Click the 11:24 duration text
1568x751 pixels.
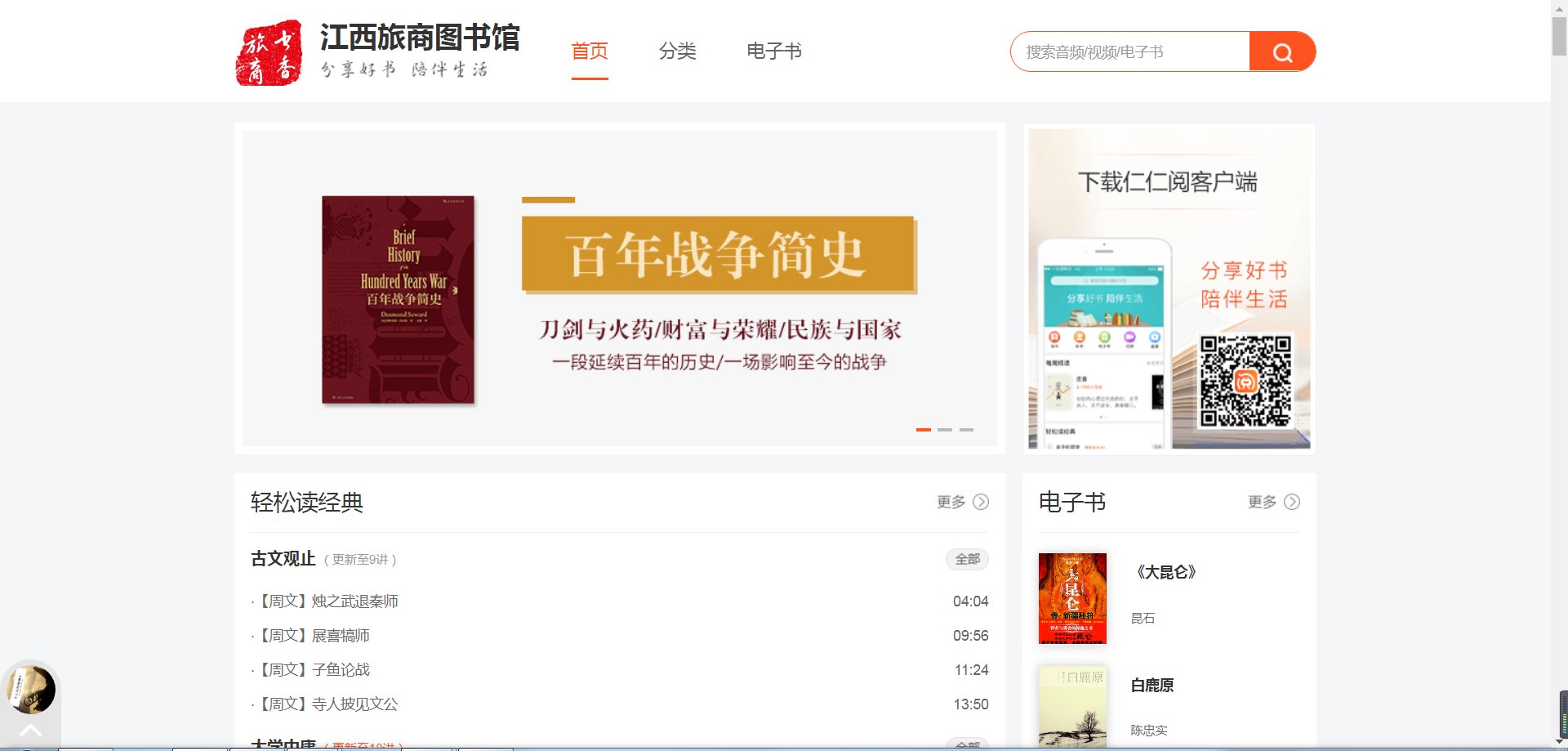pyautogui.click(x=972, y=670)
